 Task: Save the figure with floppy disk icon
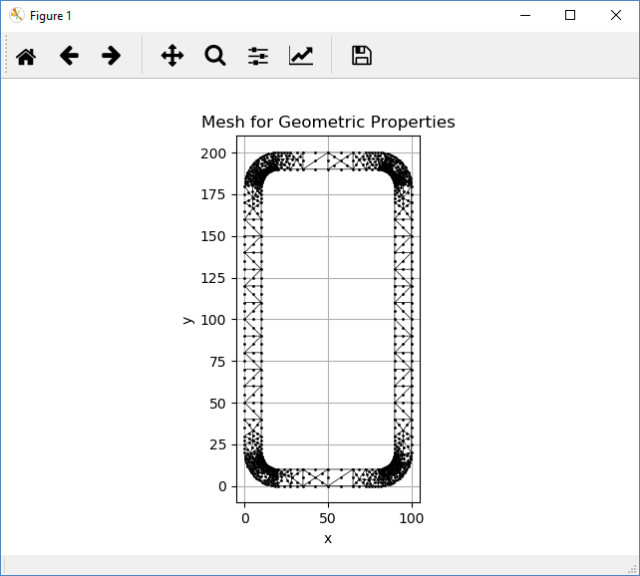[x=362, y=56]
